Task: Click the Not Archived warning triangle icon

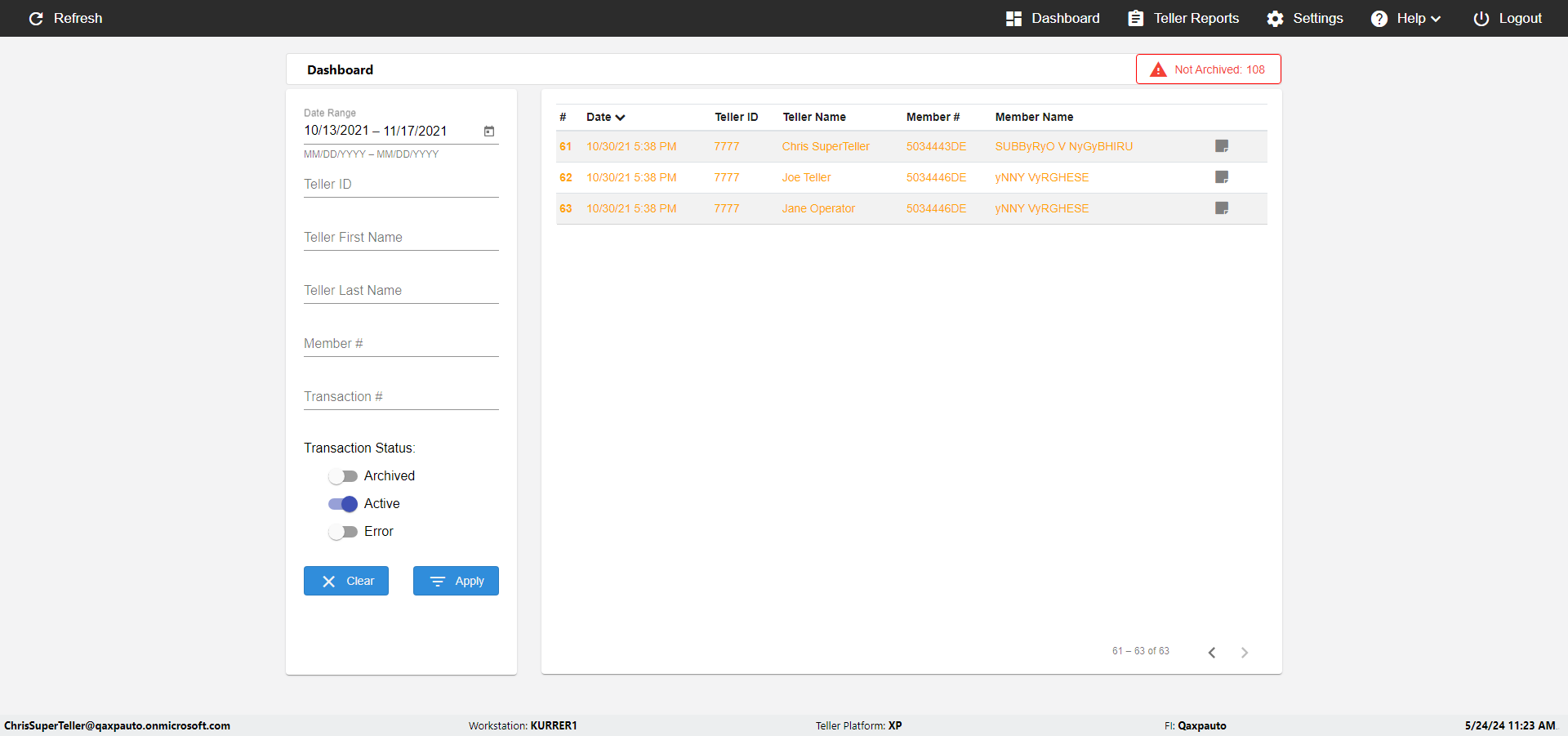Action: tap(1158, 69)
